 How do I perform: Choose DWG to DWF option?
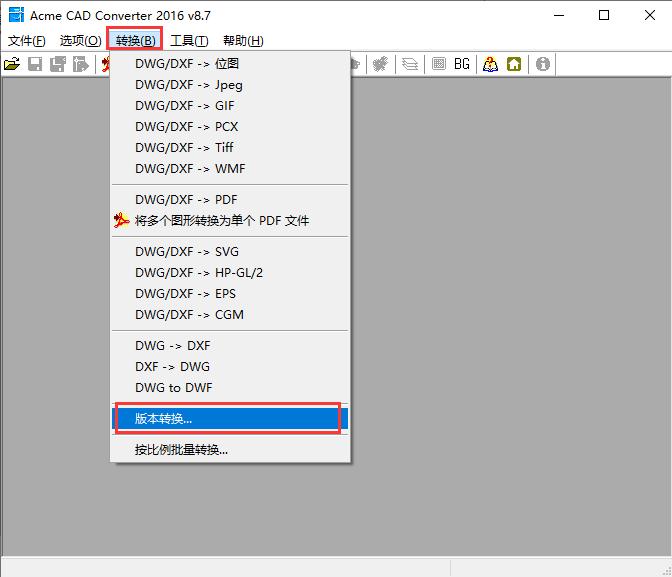tap(174, 387)
